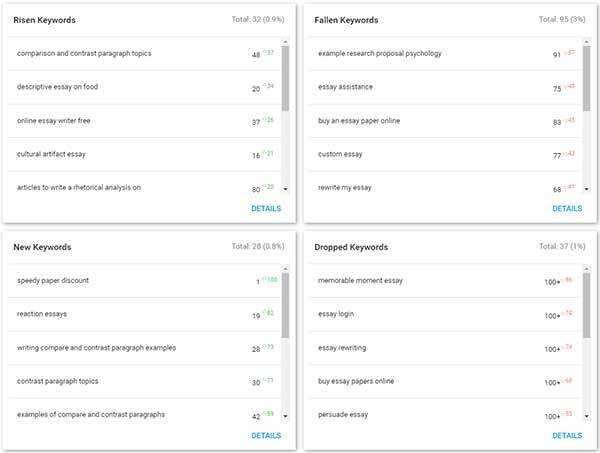Select the "speedy paper discount" new keyword
Viewport: 600px width, 453px height.
53,281
